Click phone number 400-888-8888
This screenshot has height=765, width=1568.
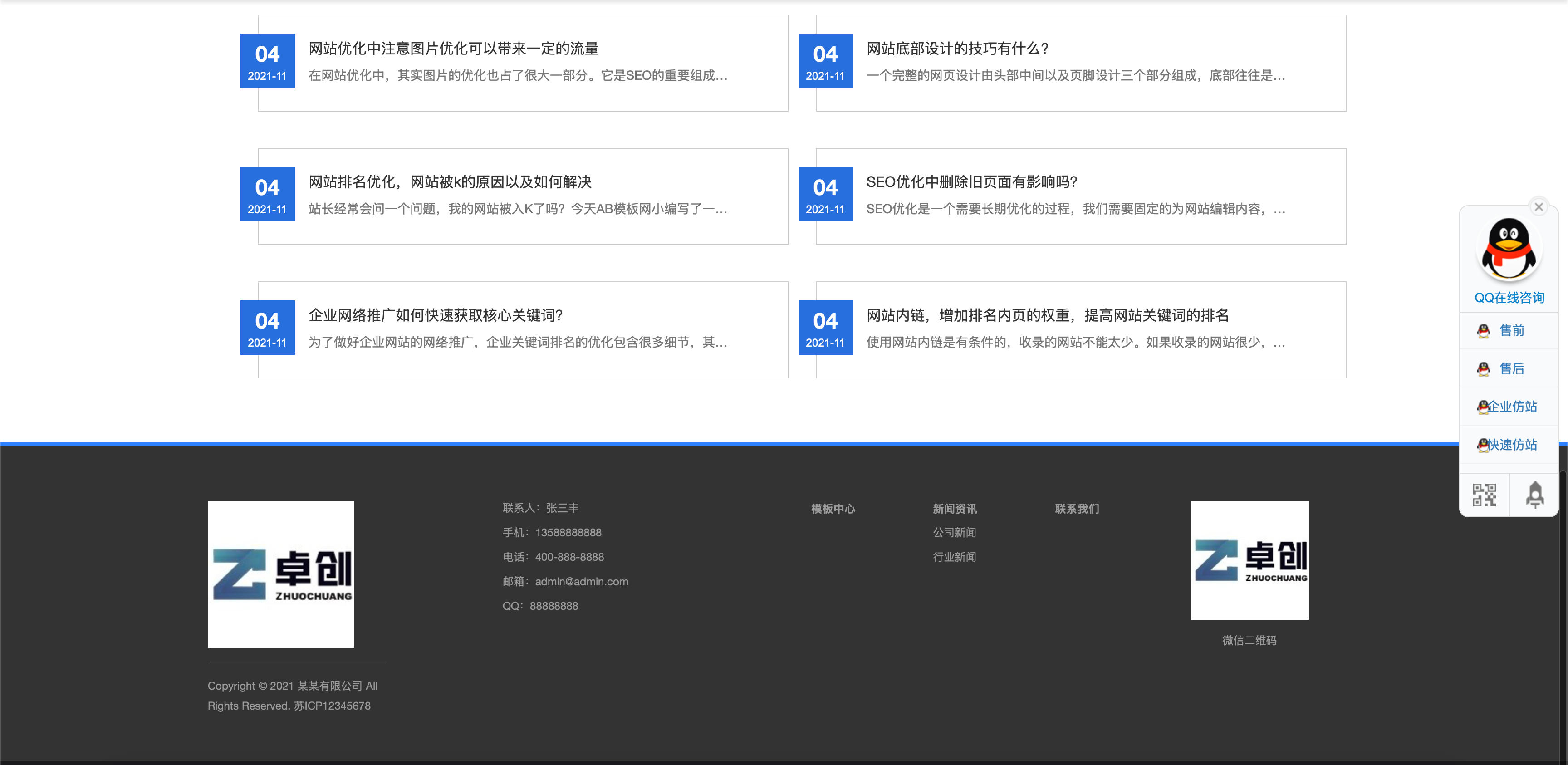pos(569,557)
